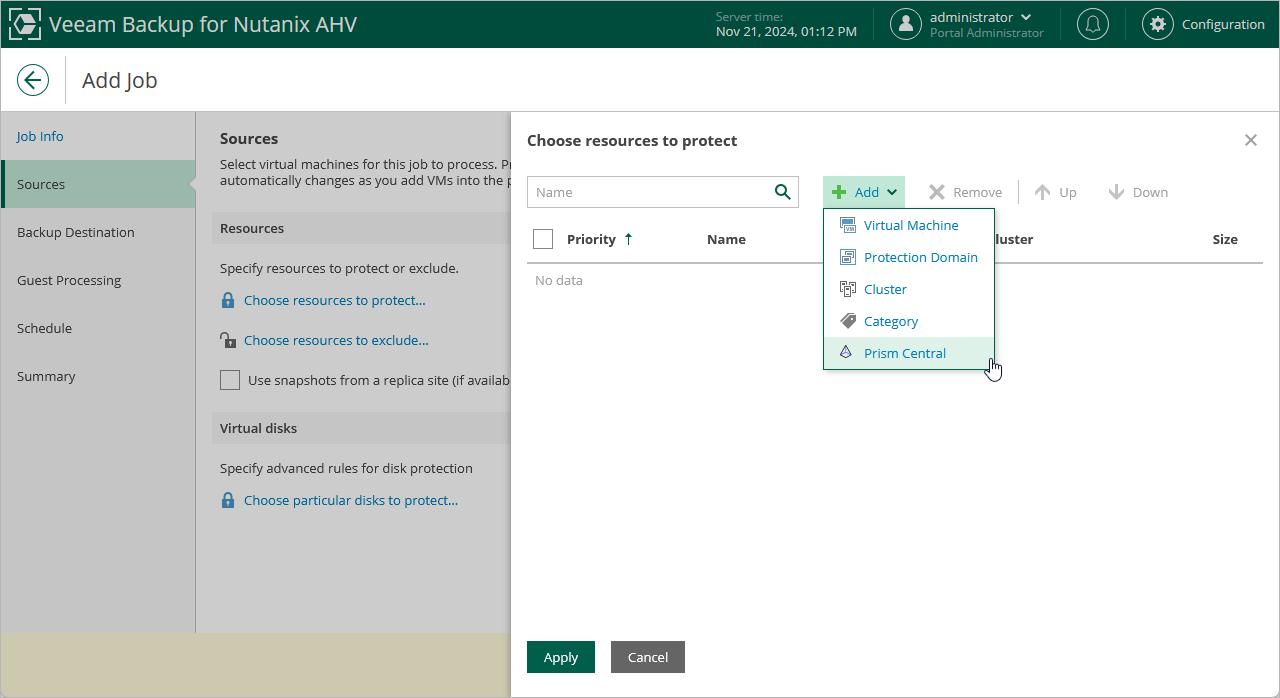Click the Cluster icon in Add menu
The image size is (1280, 698).
pos(848,289)
